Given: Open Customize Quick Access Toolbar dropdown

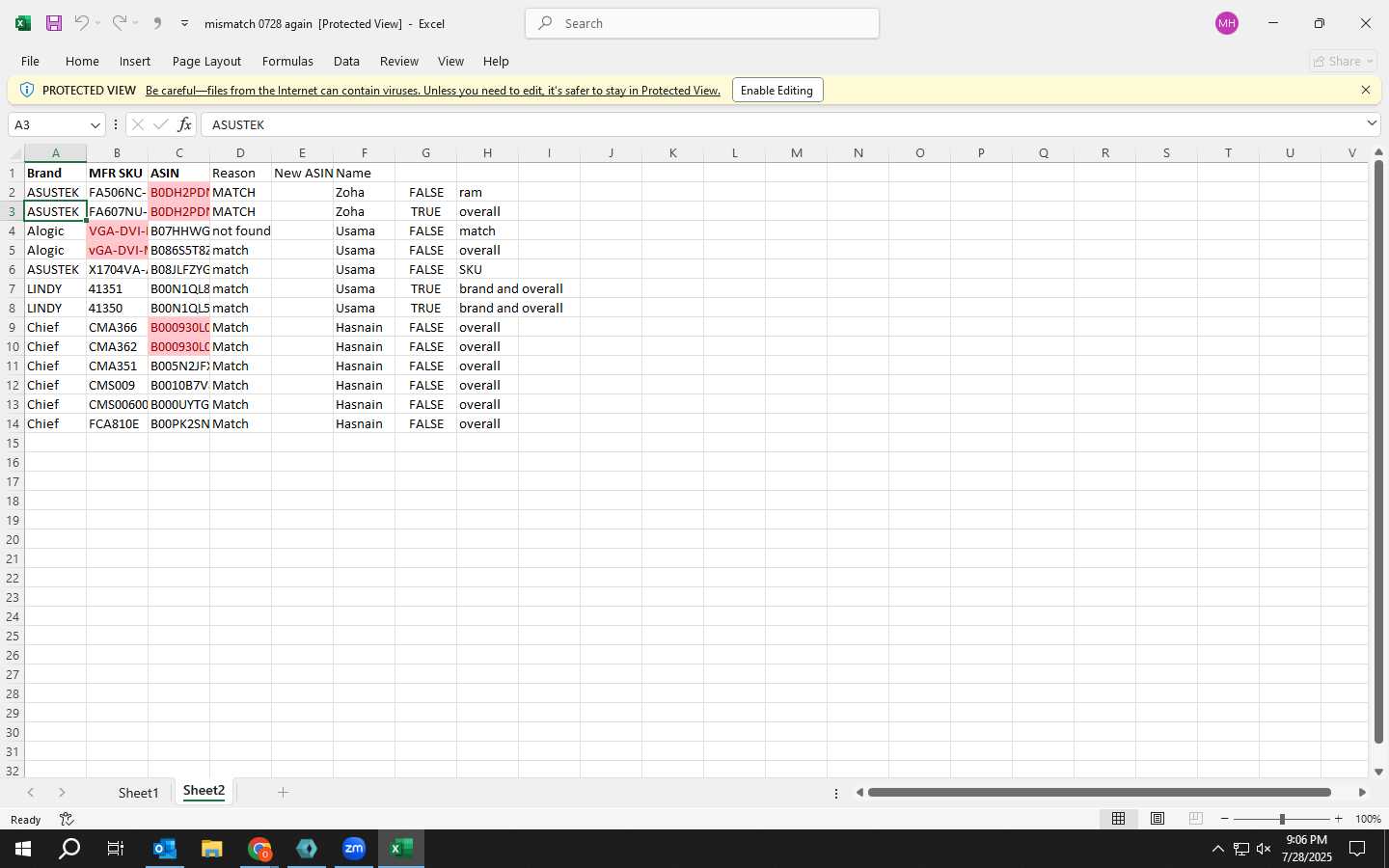Looking at the screenshot, I should tap(184, 23).
